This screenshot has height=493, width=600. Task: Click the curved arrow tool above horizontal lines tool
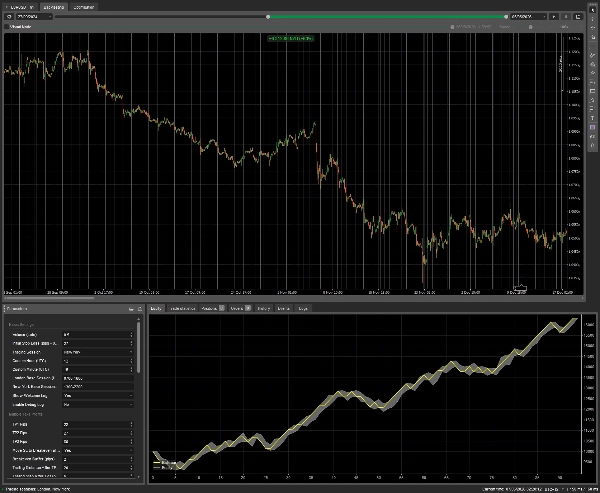tap(593, 100)
